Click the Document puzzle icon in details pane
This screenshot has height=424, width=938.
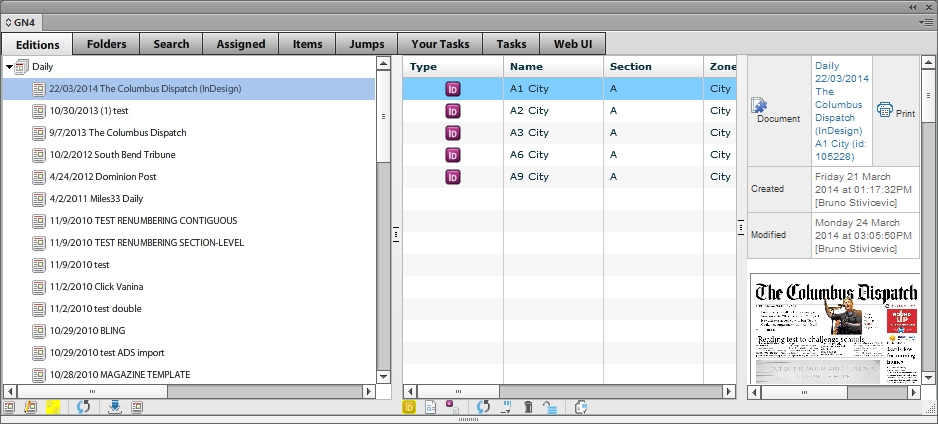759,105
